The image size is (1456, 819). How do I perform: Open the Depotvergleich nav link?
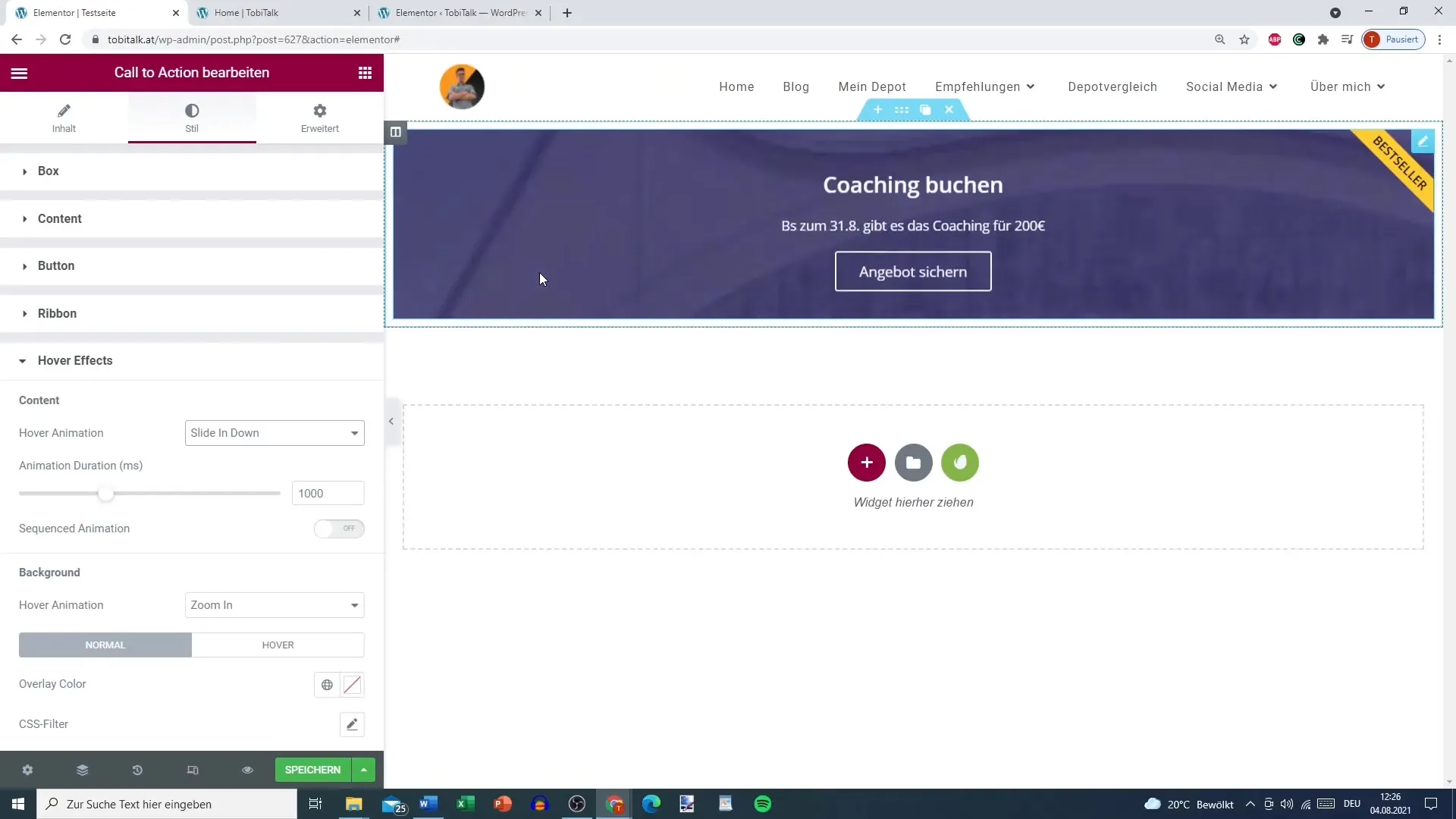(1112, 86)
